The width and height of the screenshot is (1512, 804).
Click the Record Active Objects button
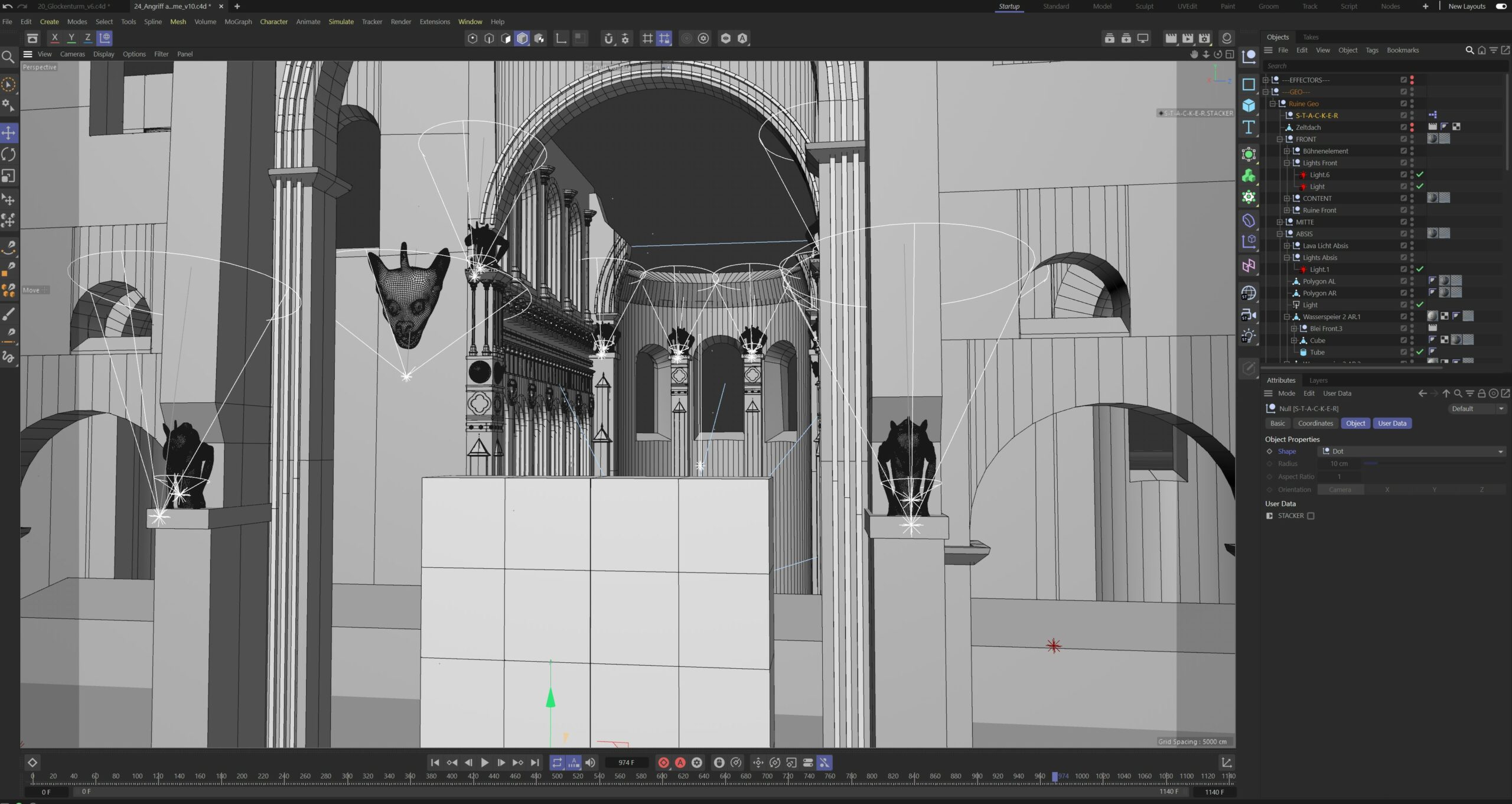(663, 763)
